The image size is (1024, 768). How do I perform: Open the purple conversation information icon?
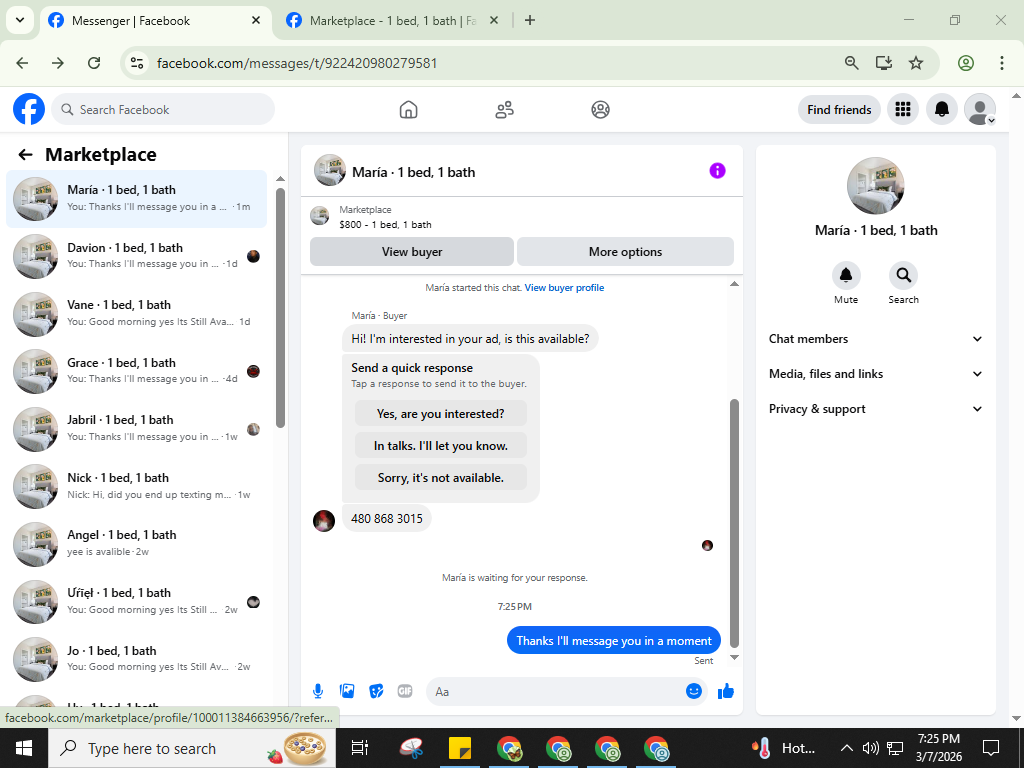pyautogui.click(x=717, y=171)
